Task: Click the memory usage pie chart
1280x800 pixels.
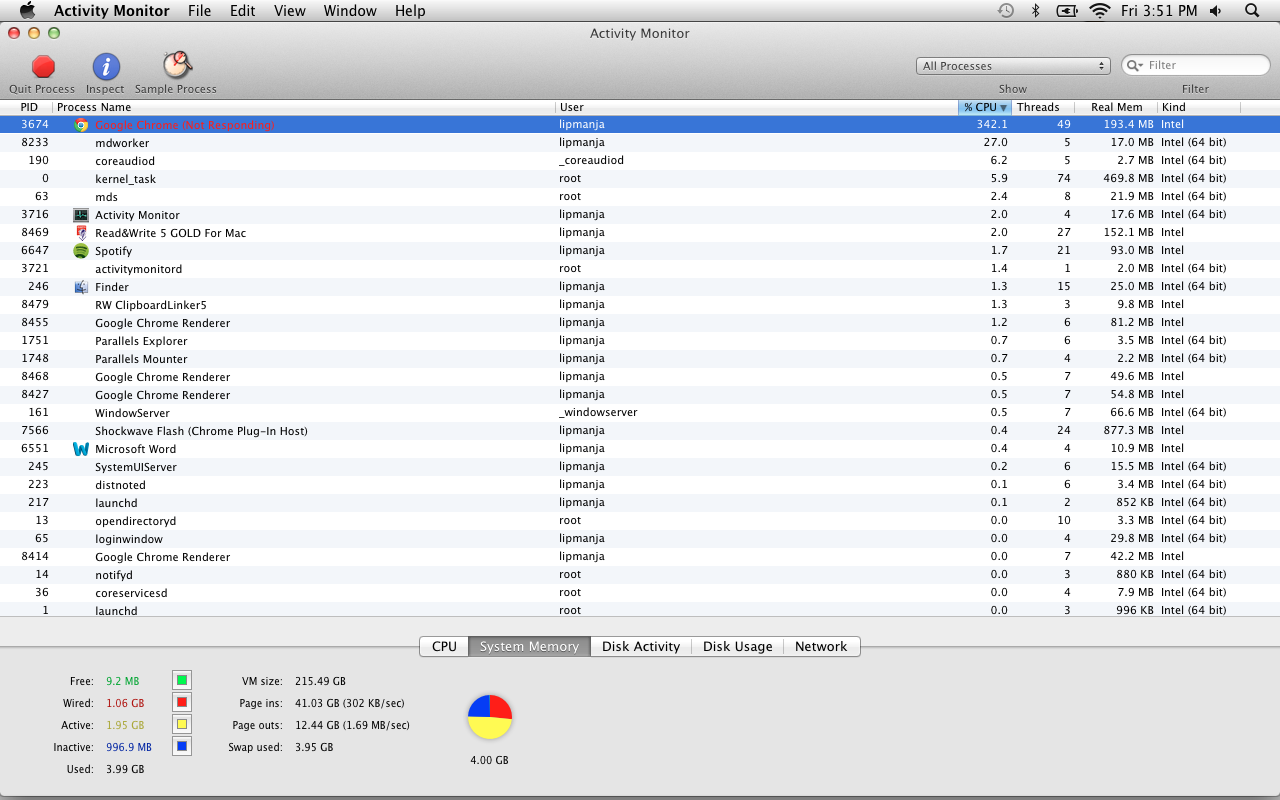Action: 490,717
